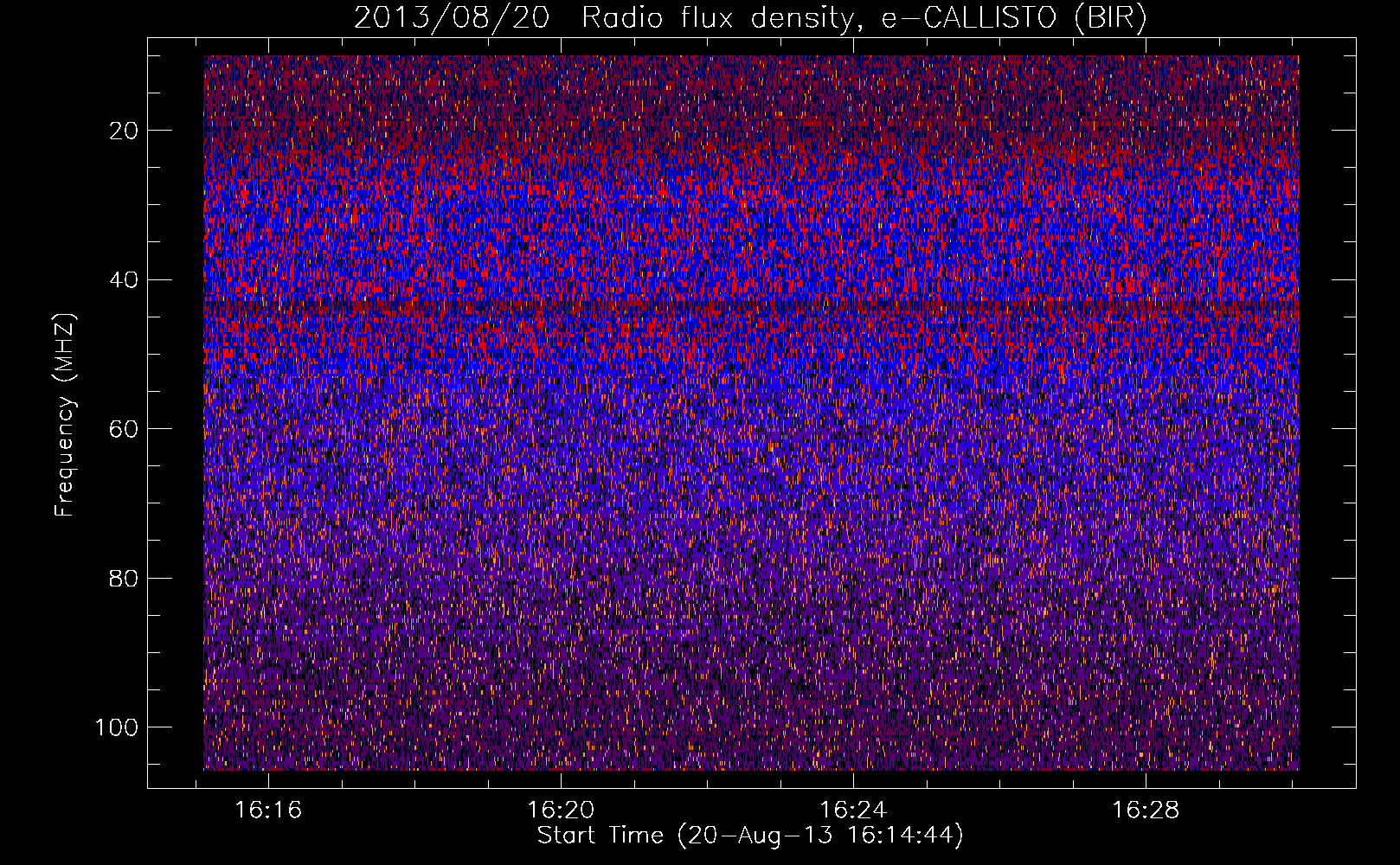
Task: Click the dark red horizontal band near 44 MHz
Action: click(x=751, y=308)
